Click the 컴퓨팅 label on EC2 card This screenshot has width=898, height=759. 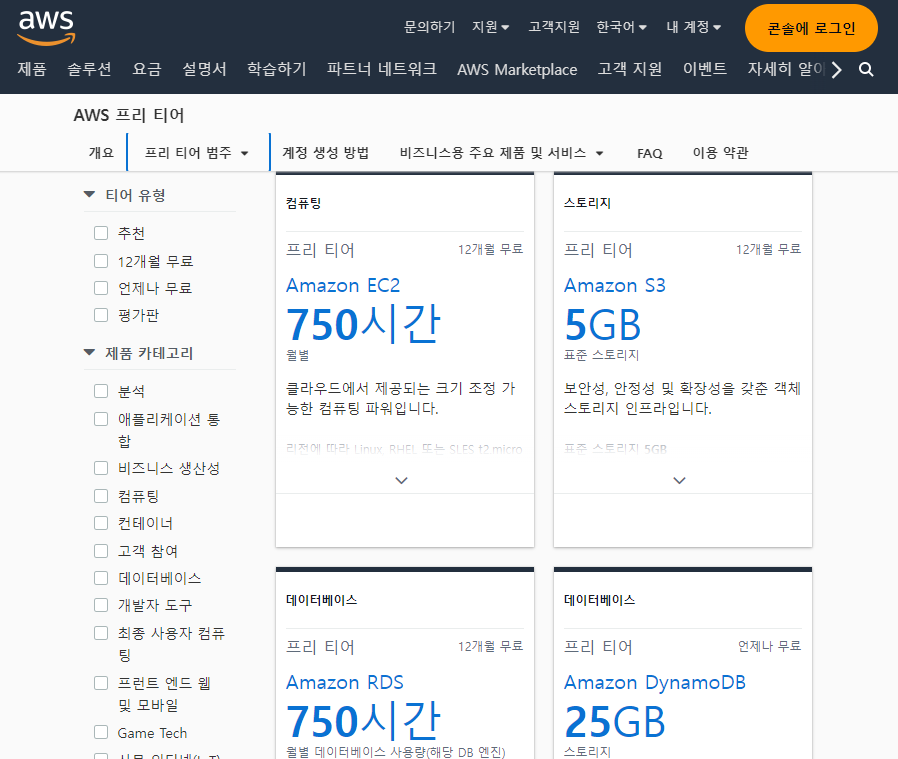pos(304,203)
